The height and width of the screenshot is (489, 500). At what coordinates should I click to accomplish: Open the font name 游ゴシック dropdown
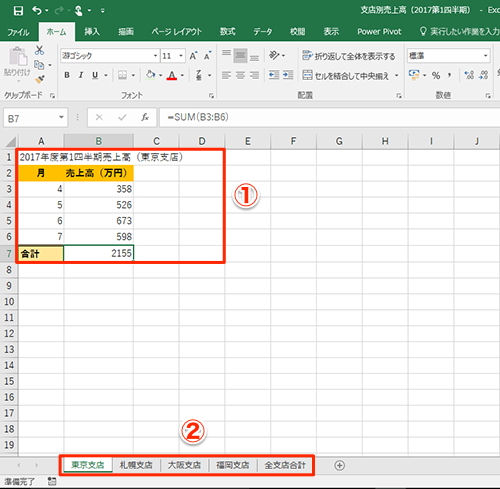[155, 56]
